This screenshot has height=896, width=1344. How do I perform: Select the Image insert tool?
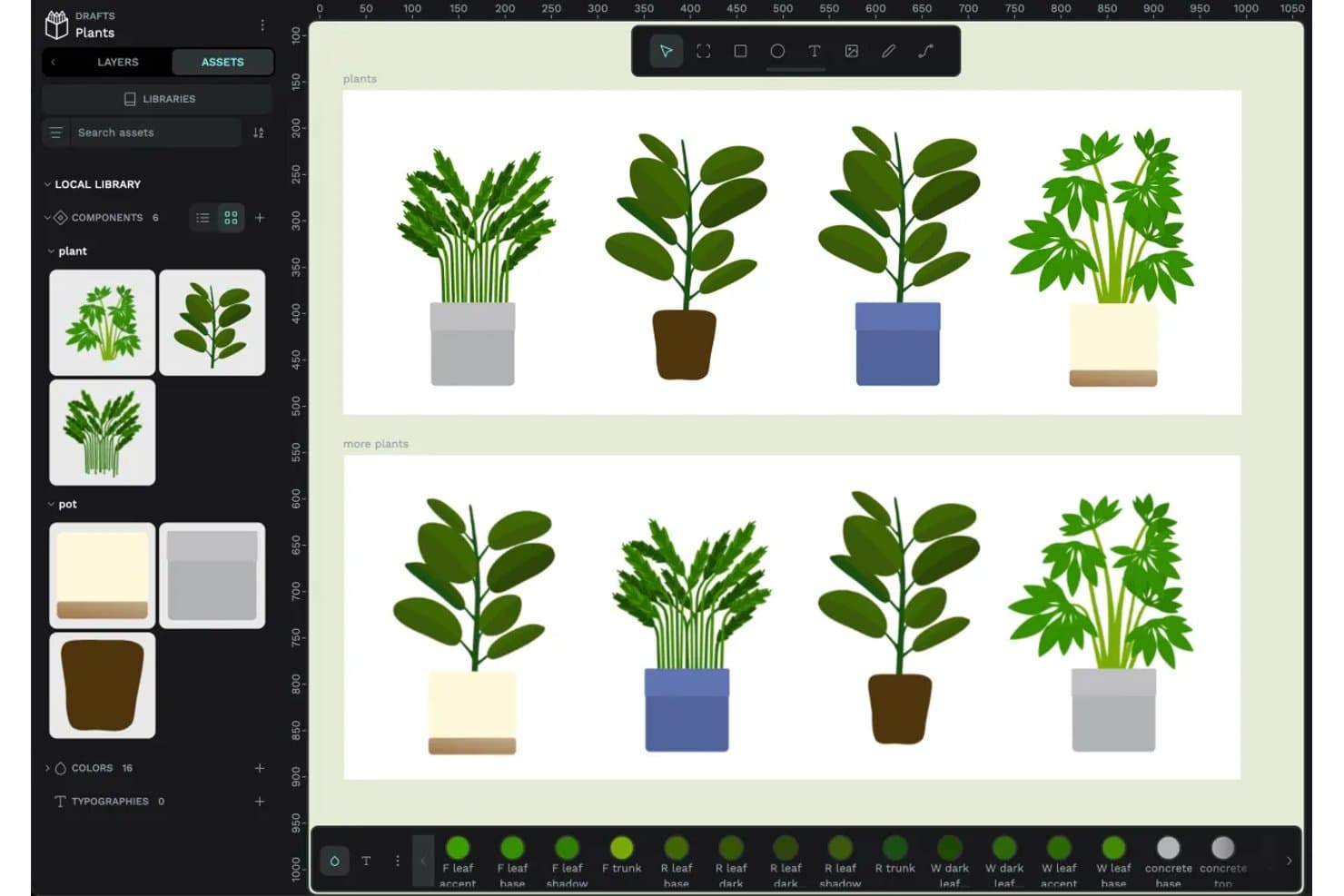852,51
